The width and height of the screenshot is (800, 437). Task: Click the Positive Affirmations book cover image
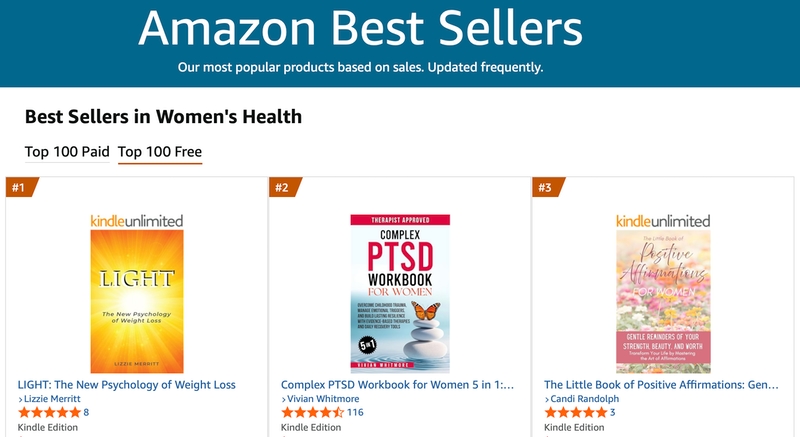662,300
